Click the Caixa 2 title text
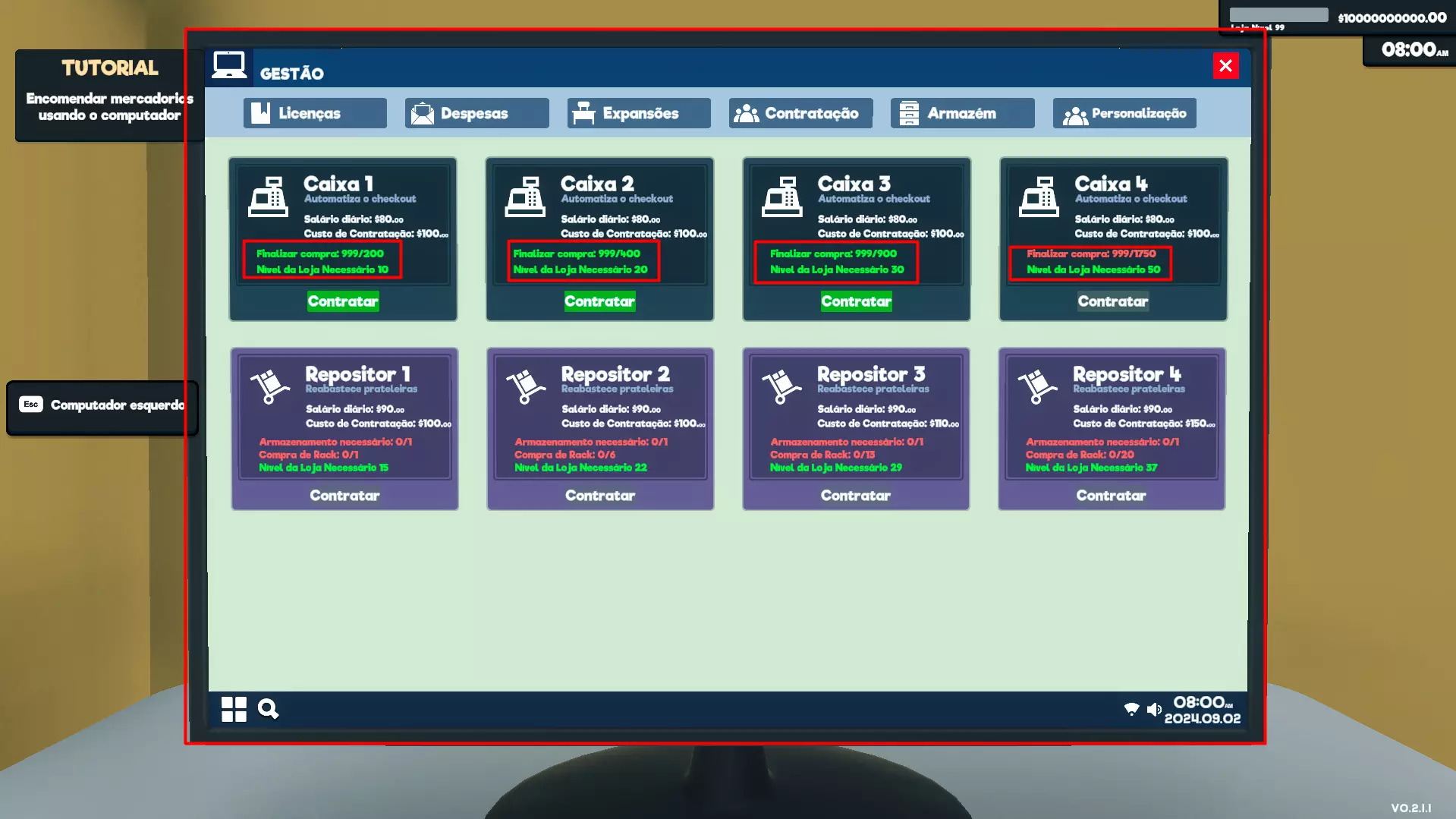The height and width of the screenshot is (819, 1456). click(x=597, y=184)
